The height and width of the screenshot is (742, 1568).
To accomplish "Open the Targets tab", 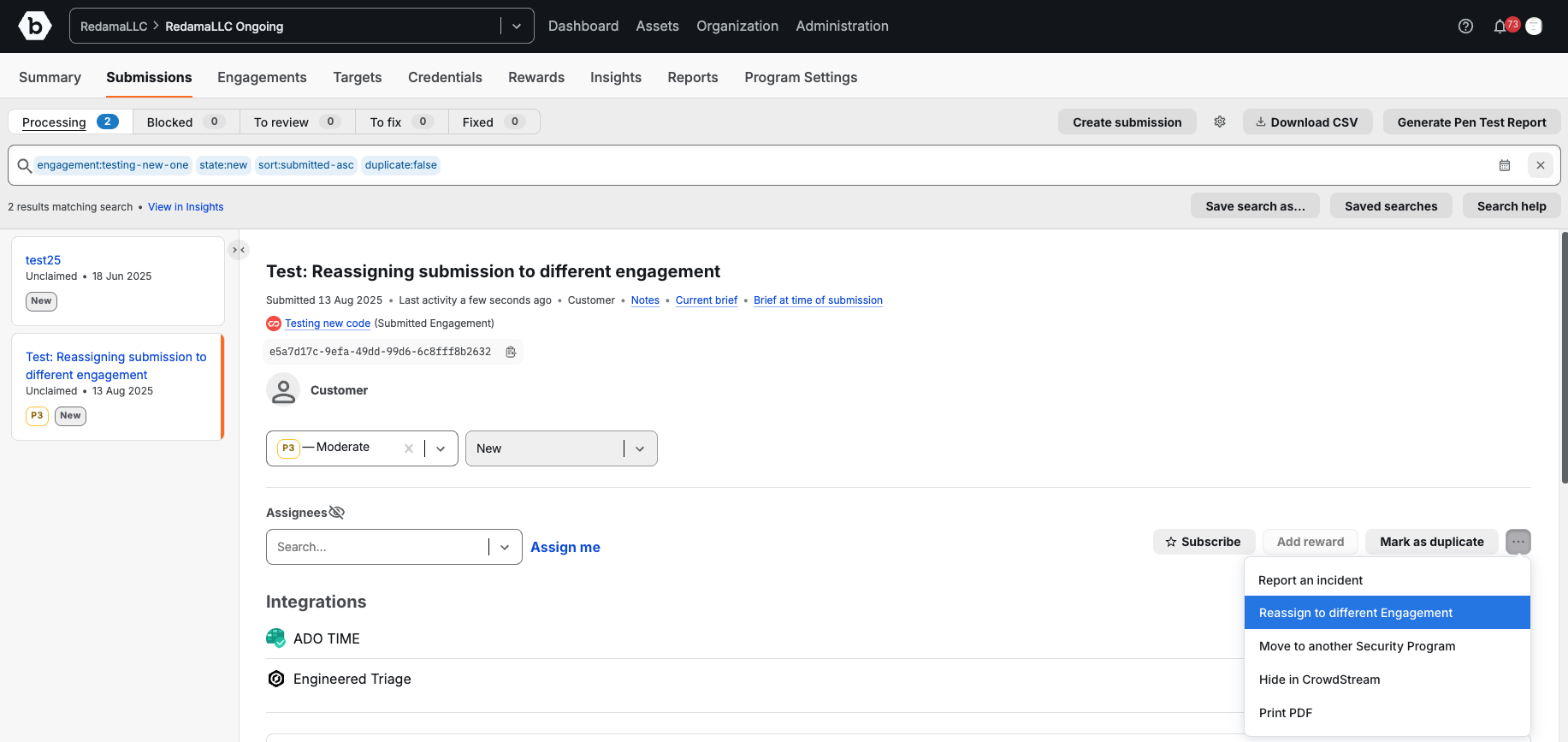I will (x=358, y=77).
